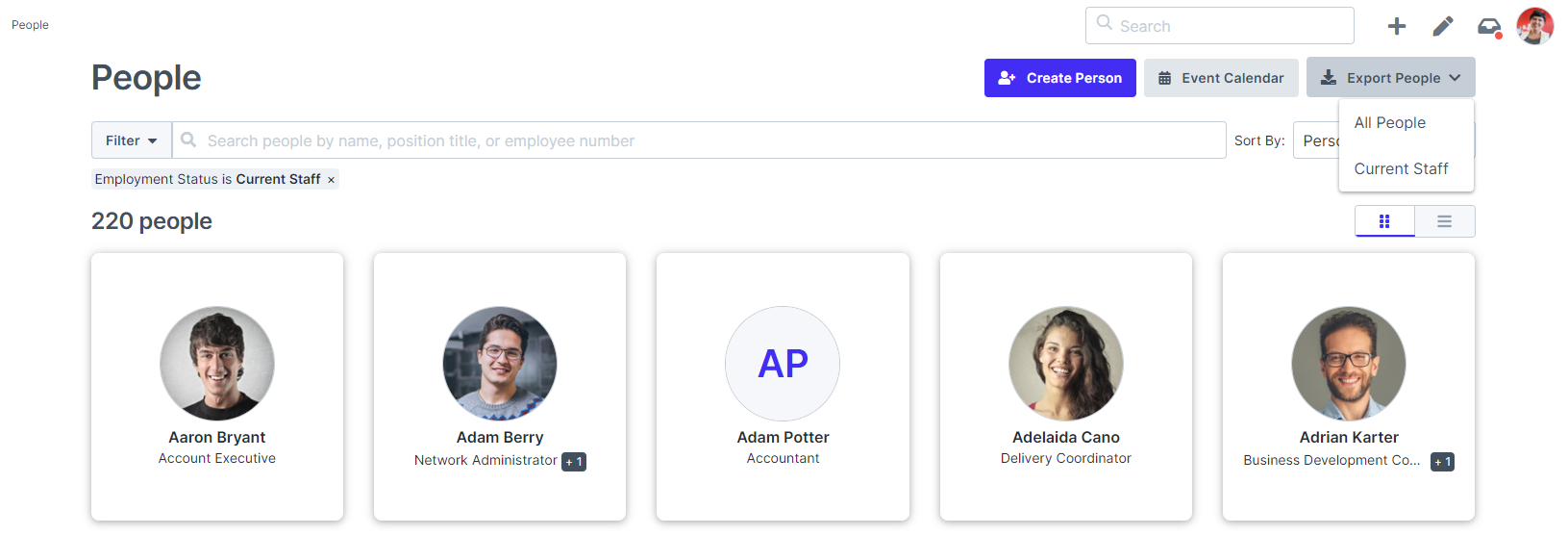The image size is (1568, 535).
Task: Click the plus add icon in top bar
Action: coord(1396,26)
